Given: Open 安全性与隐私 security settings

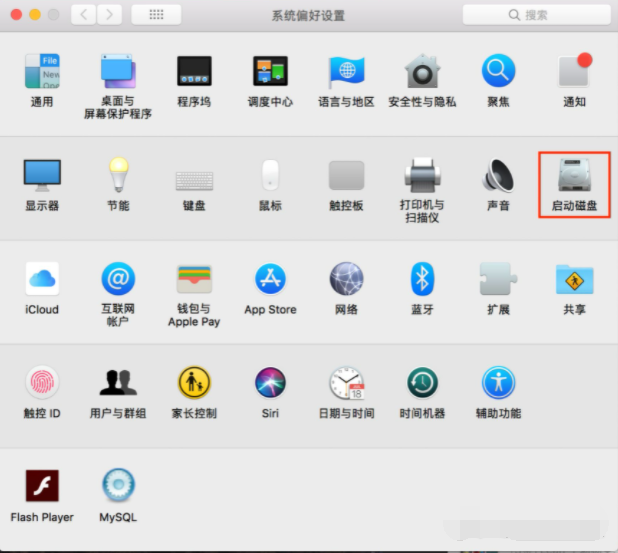Looking at the screenshot, I should pos(422,72).
